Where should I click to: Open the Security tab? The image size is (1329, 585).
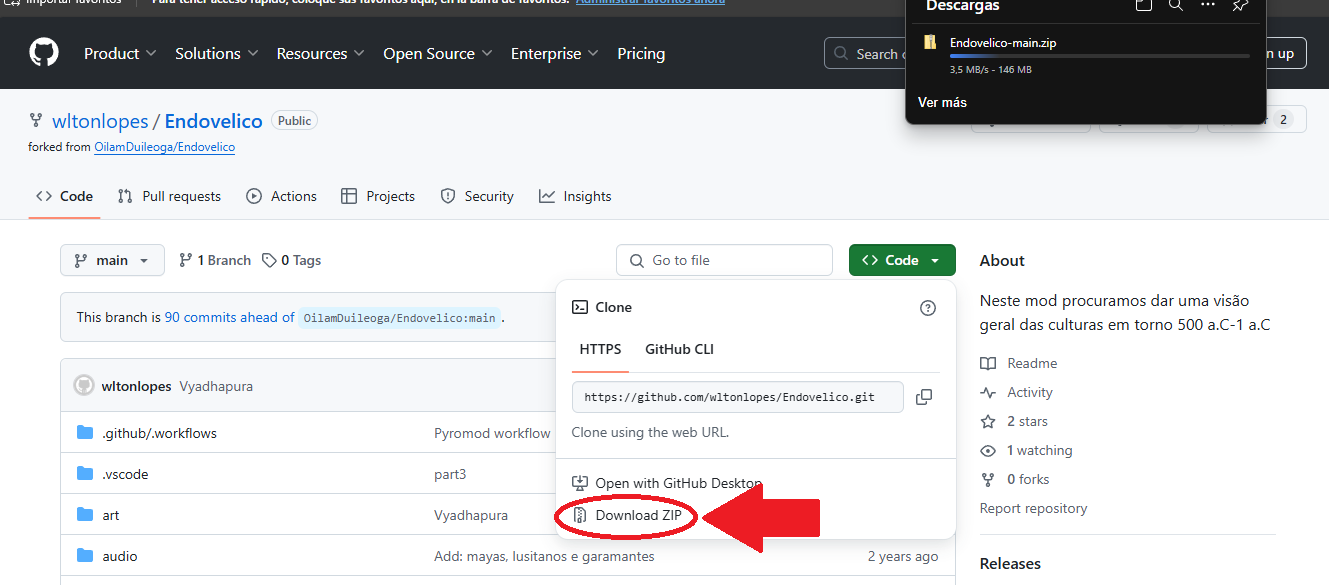point(477,196)
